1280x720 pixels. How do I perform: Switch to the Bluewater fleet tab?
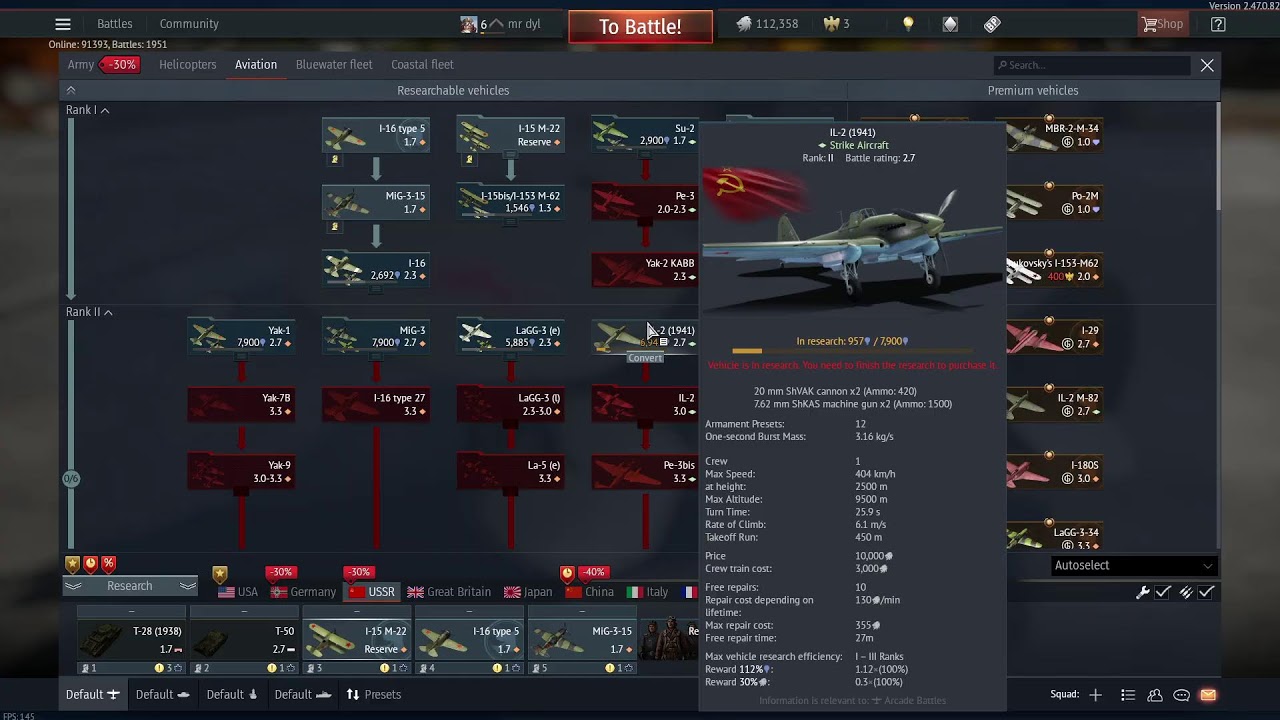click(x=334, y=64)
